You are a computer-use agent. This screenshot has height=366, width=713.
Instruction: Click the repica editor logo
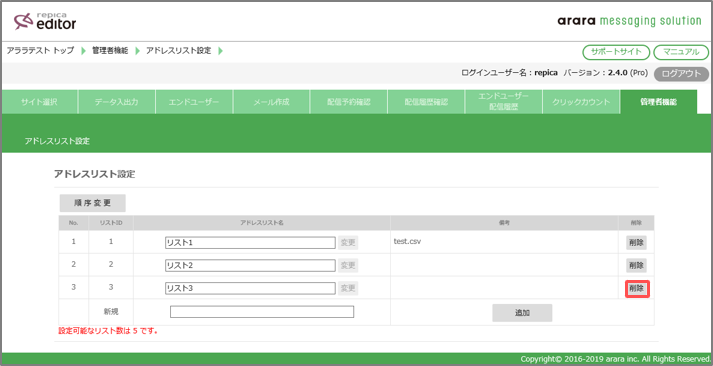click(45, 21)
